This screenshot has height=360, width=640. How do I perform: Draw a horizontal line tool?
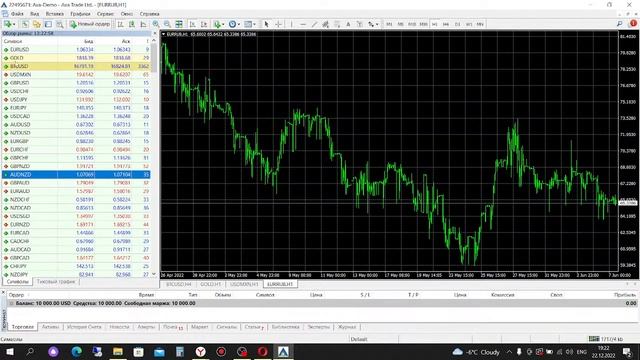pyautogui.click(x=303, y=24)
